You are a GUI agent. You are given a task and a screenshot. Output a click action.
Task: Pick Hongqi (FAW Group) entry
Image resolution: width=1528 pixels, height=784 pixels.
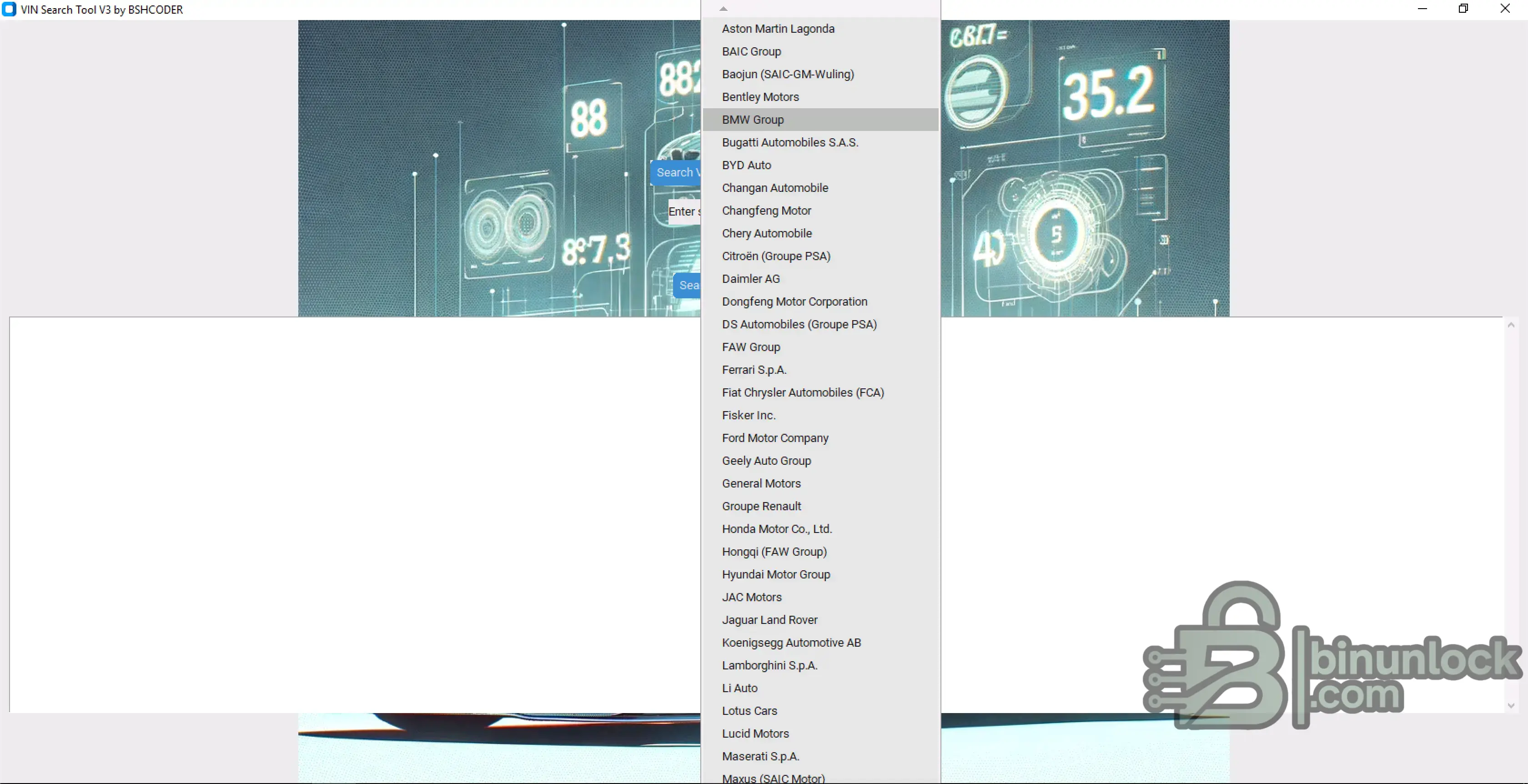tap(820, 552)
